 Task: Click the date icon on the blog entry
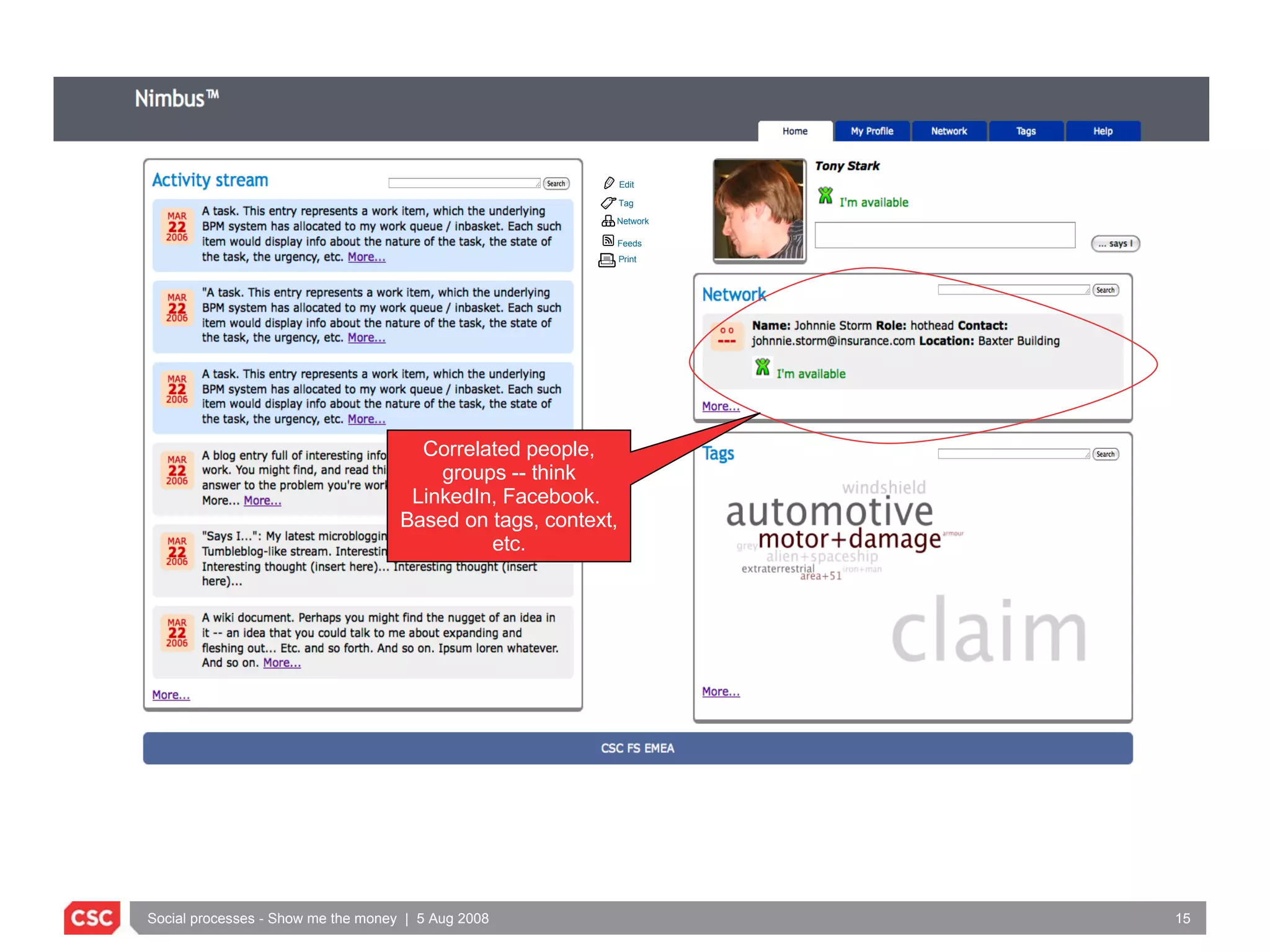[x=177, y=470]
